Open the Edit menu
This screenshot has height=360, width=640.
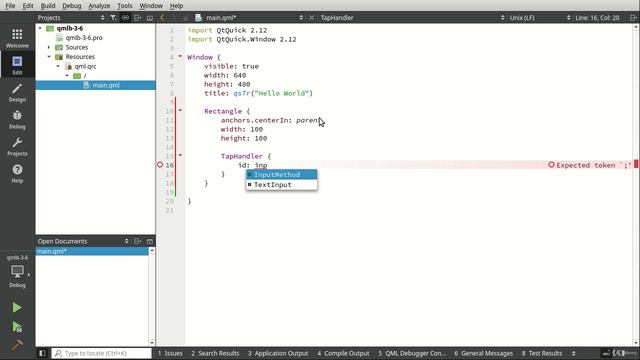(x=28, y=6)
